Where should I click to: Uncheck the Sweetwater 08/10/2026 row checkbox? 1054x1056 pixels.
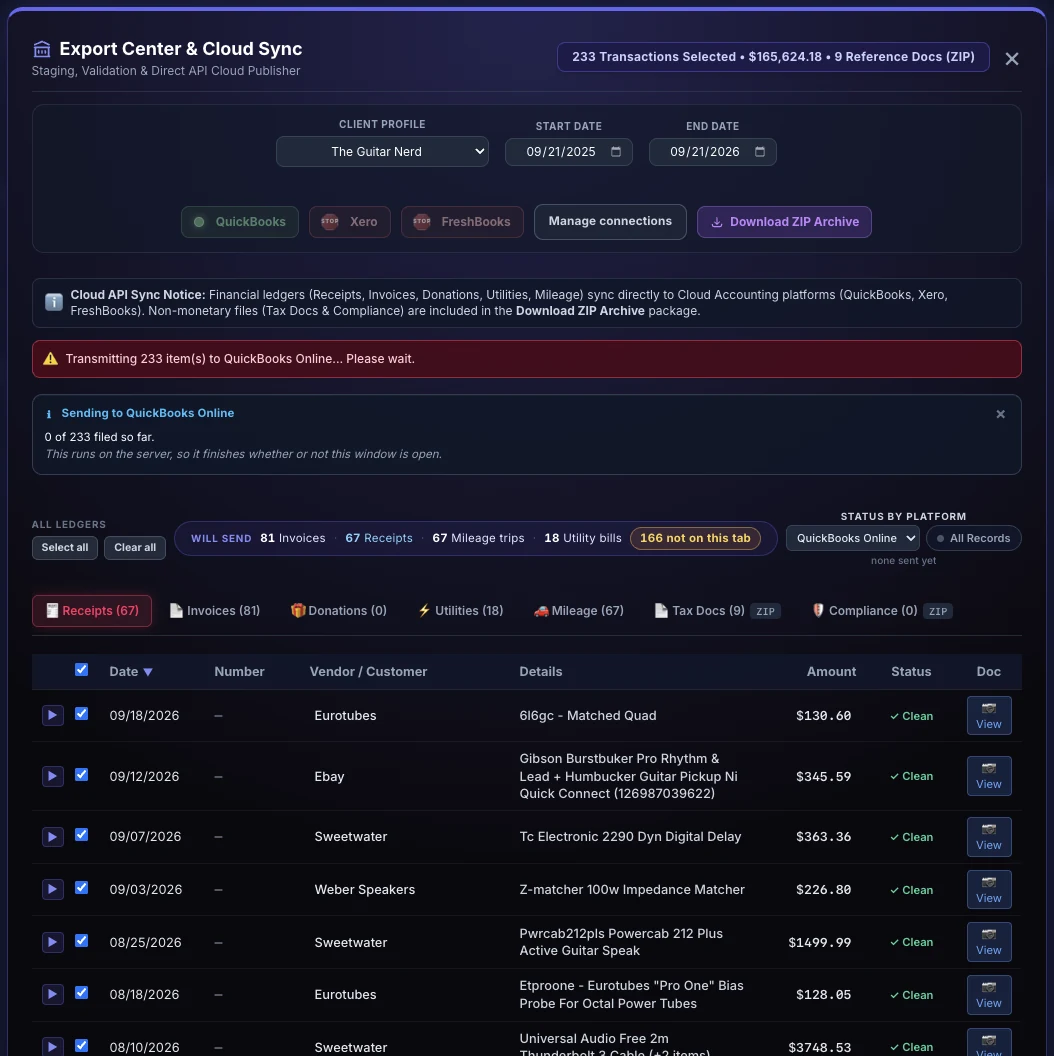[x=81, y=1045]
